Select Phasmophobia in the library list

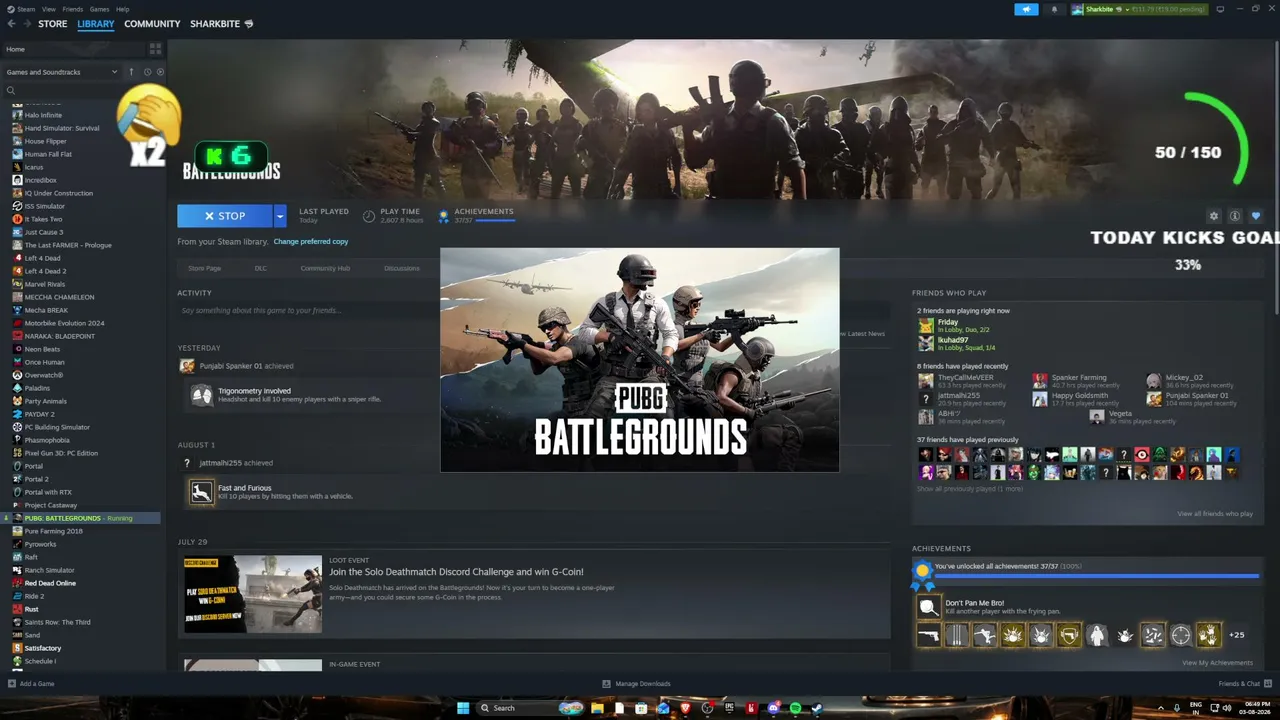coord(47,440)
